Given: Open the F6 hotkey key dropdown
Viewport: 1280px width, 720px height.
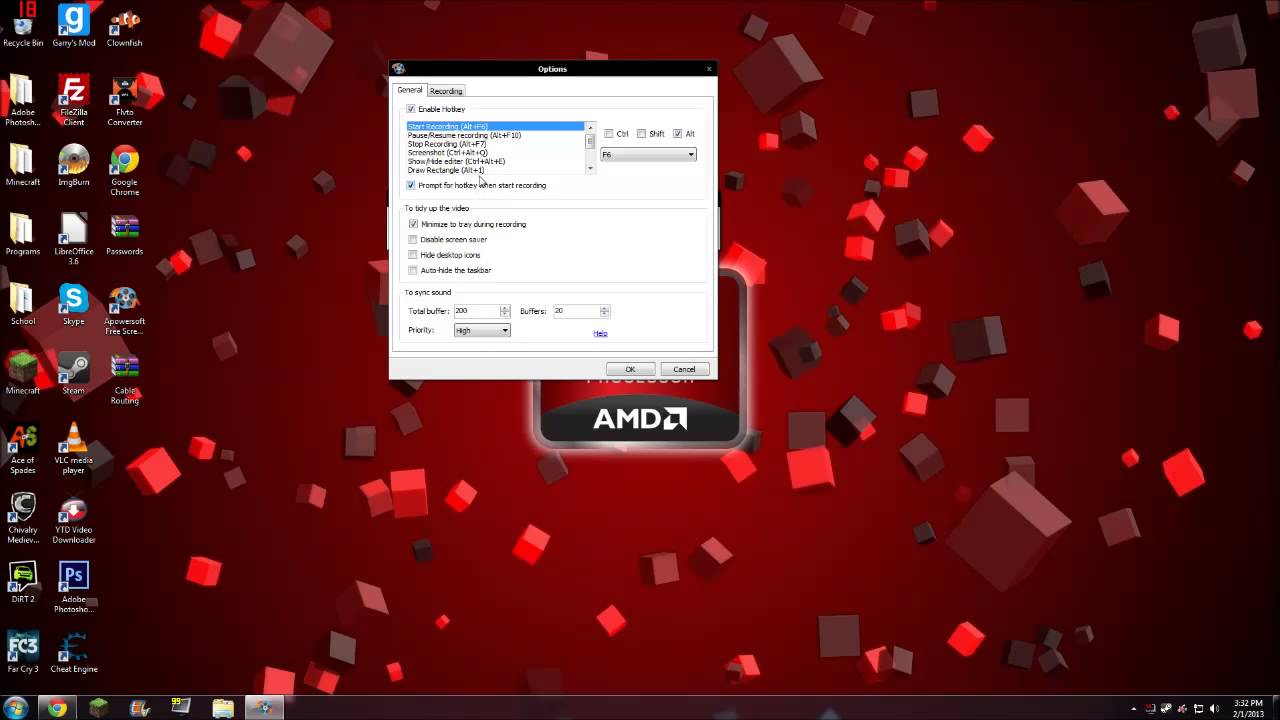Looking at the screenshot, I should coord(648,154).
